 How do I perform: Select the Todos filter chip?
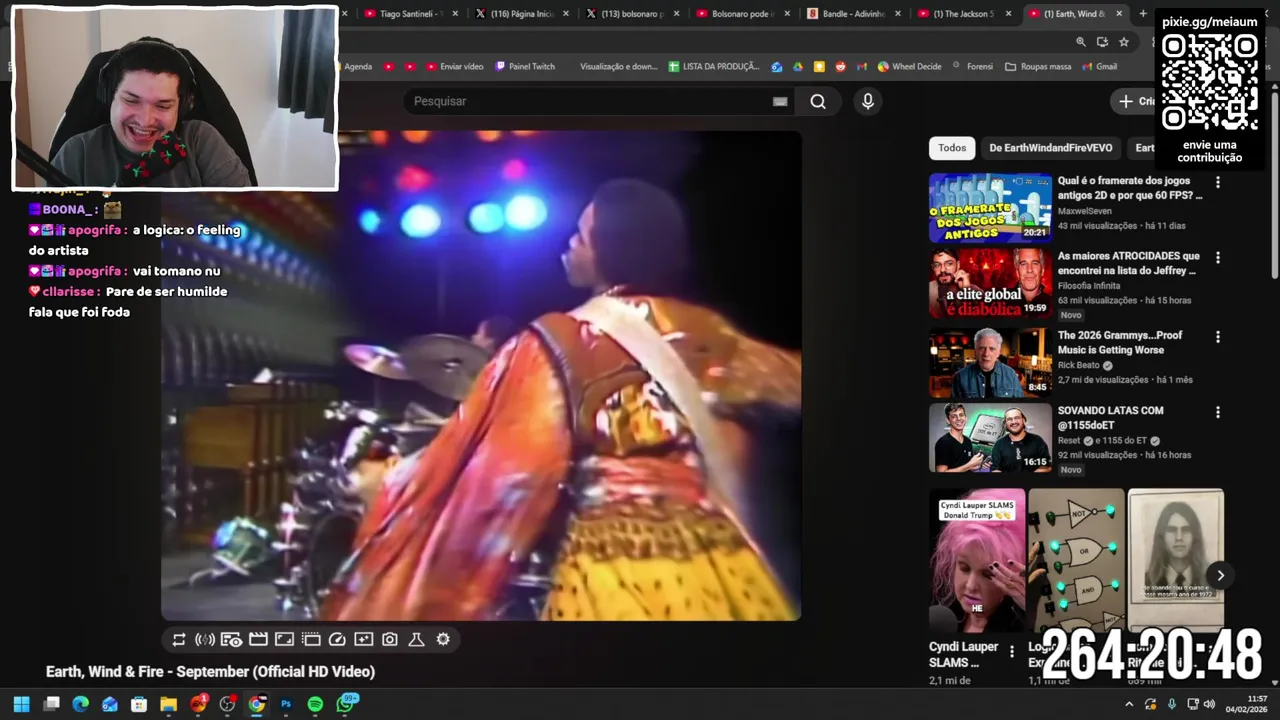click(952, 148)
